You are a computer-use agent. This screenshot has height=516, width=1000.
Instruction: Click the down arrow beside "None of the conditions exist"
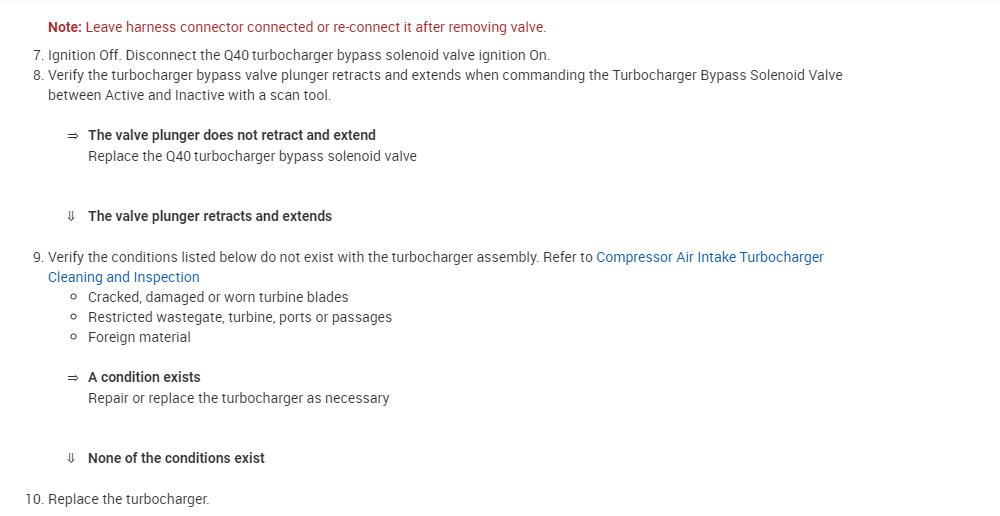pos(72,458)
